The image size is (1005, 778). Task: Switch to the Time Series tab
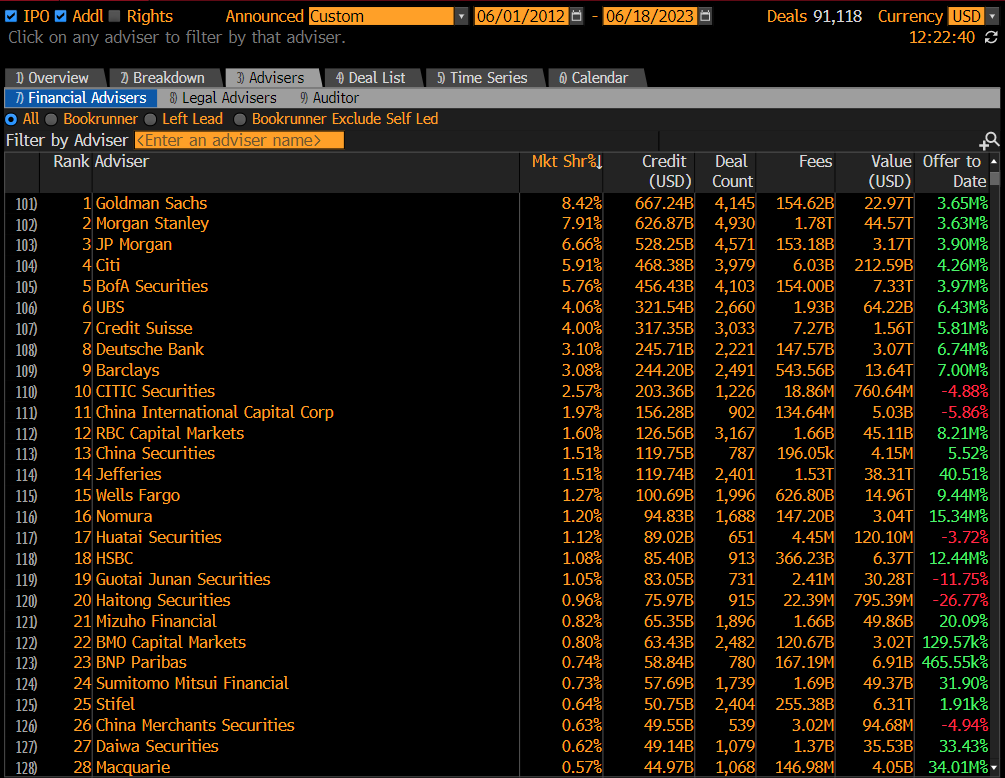pyautogui.click(x=483, y=78)
